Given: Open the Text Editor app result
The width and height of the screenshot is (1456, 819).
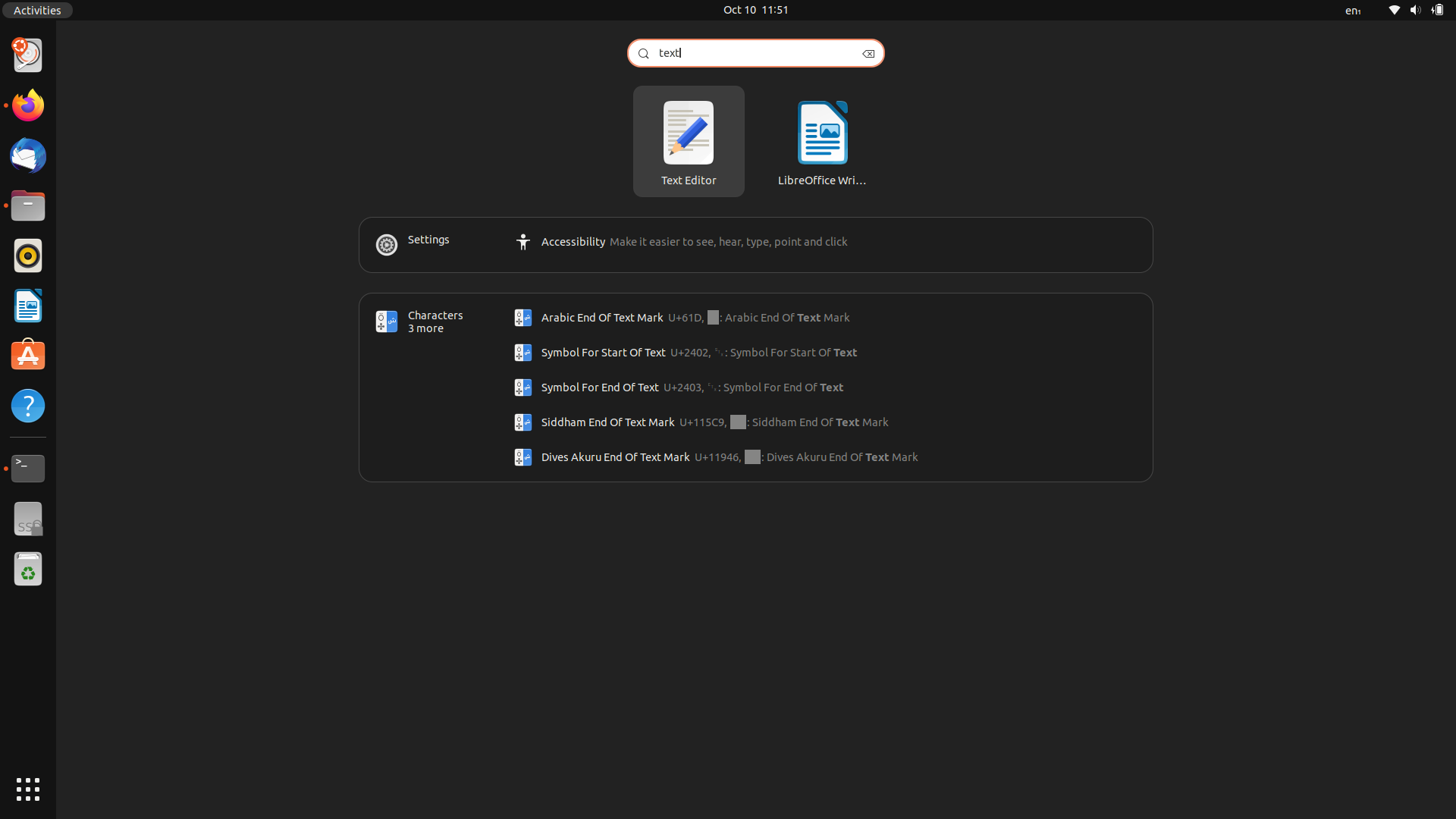Looking at the screenshot, I should (x=688, y=142).
